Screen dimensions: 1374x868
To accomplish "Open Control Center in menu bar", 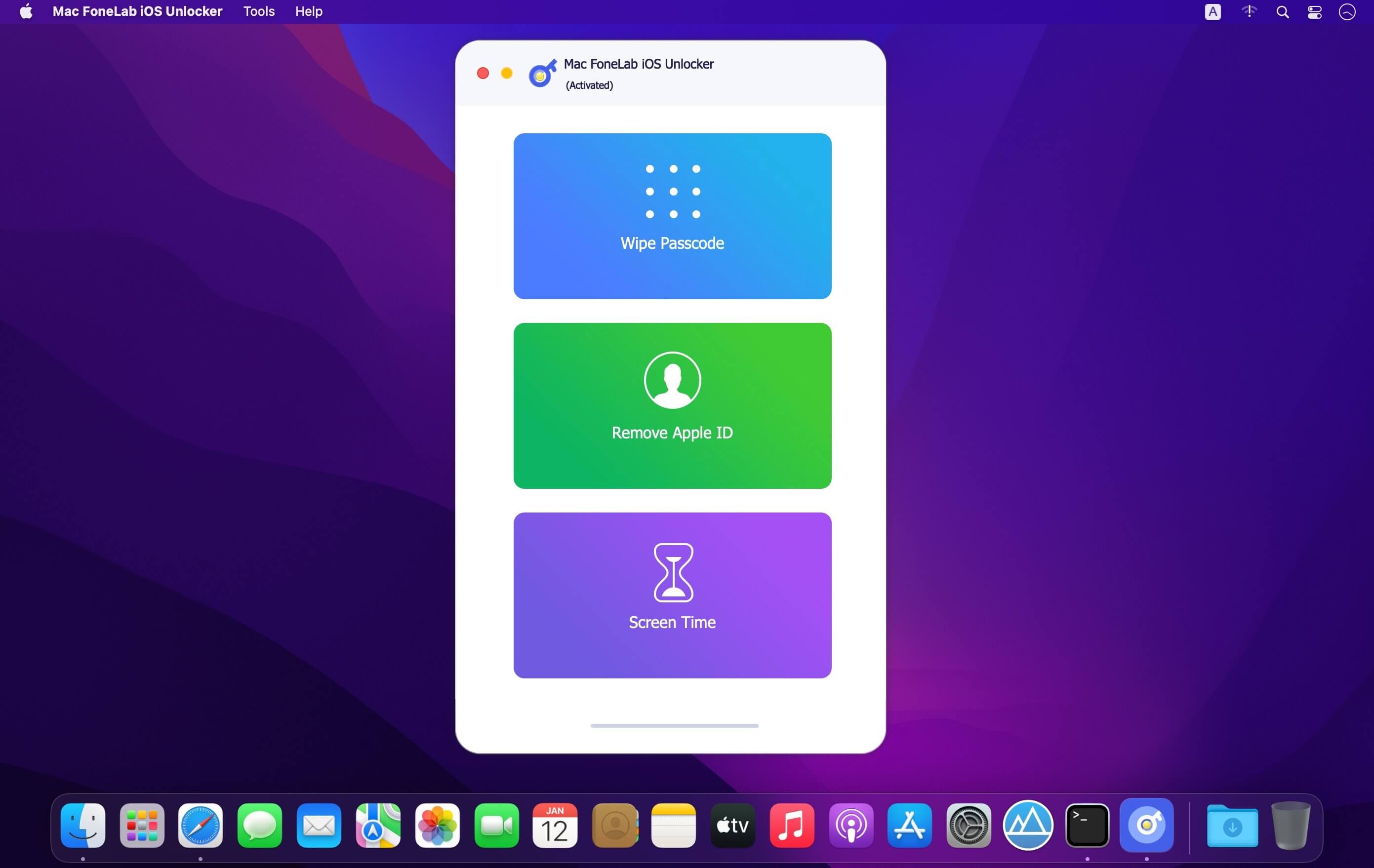I will (x=1314, y=12).
